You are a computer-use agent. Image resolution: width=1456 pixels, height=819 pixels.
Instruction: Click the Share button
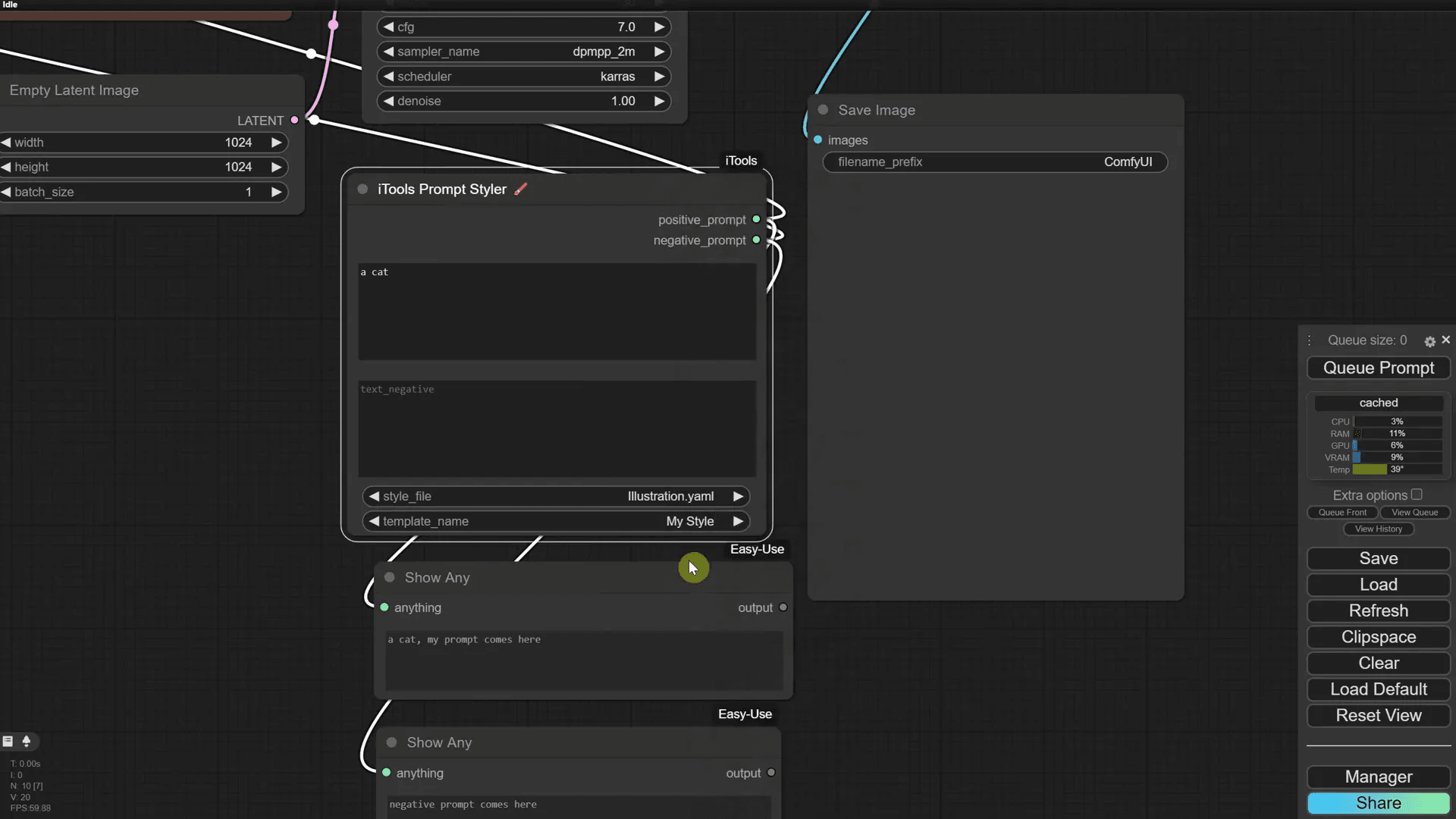[1379, 803]
